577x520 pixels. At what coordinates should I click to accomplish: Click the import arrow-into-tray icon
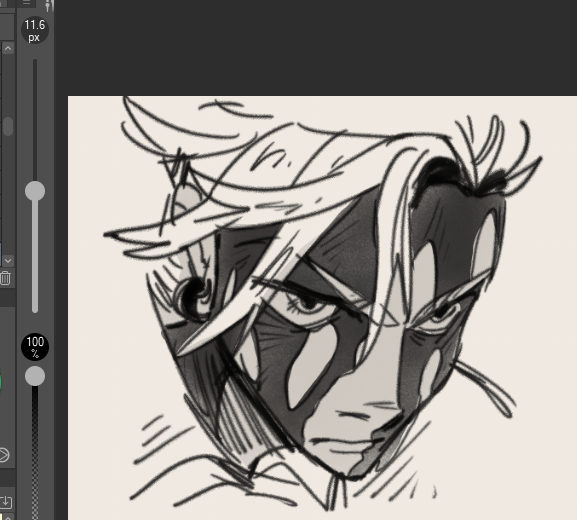pyautogui.click(x=6, y=502)
